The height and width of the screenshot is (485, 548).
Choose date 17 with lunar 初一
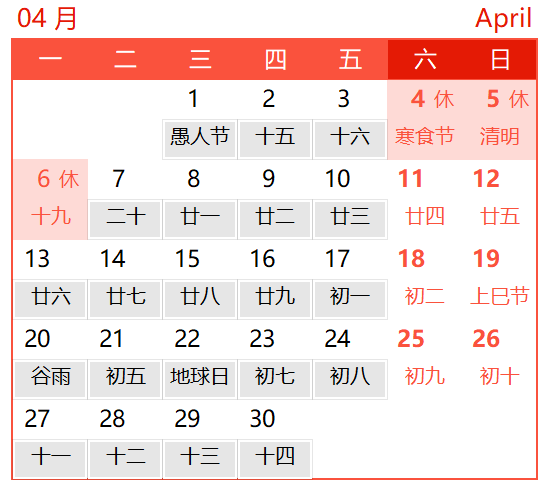point(350,280)
